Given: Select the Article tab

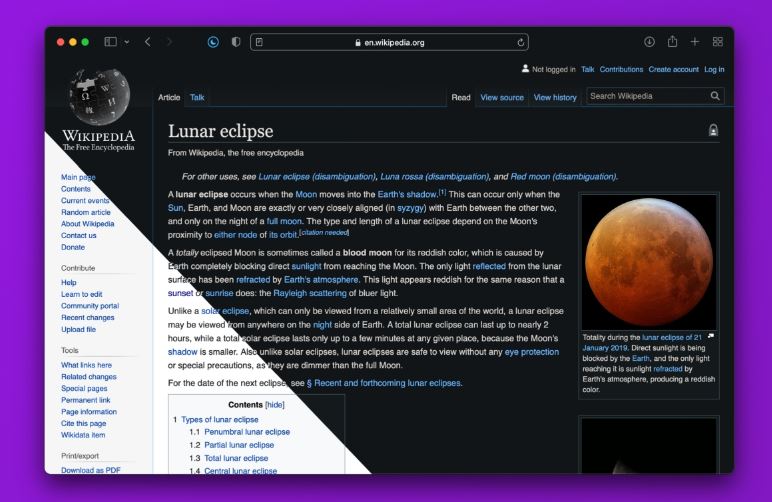Looking at the screenshot, I should tap(169, 97).
